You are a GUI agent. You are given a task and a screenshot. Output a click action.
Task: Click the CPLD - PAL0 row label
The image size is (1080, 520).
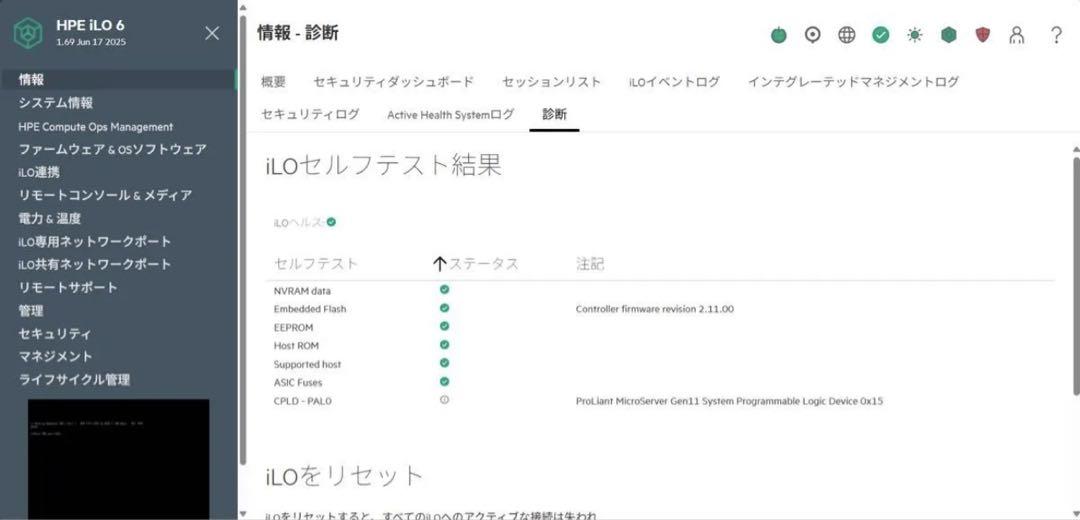[302, 400]
